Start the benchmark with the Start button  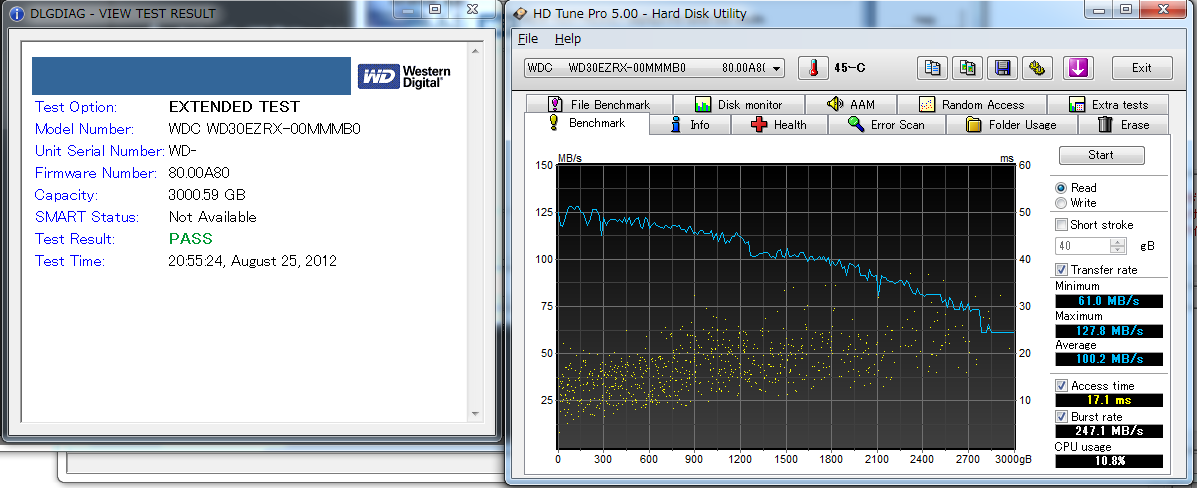click(1102, 155)
